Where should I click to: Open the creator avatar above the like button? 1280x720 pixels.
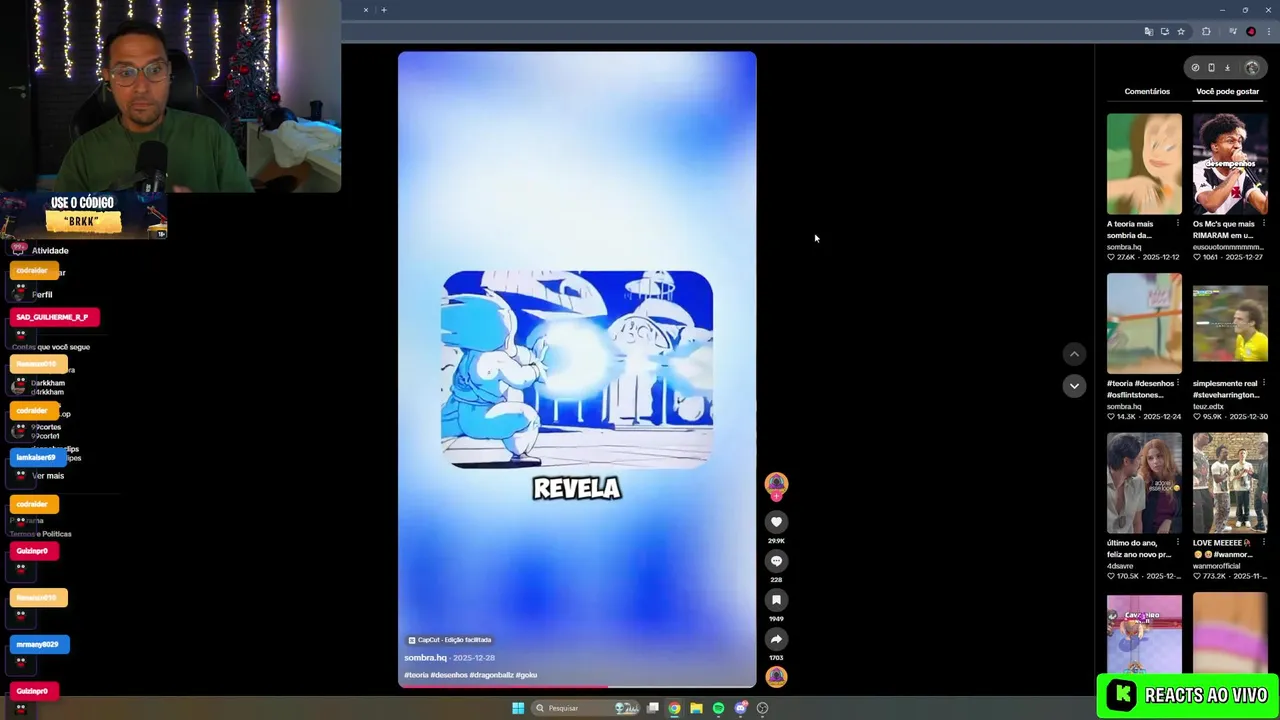tap(776, 484)
